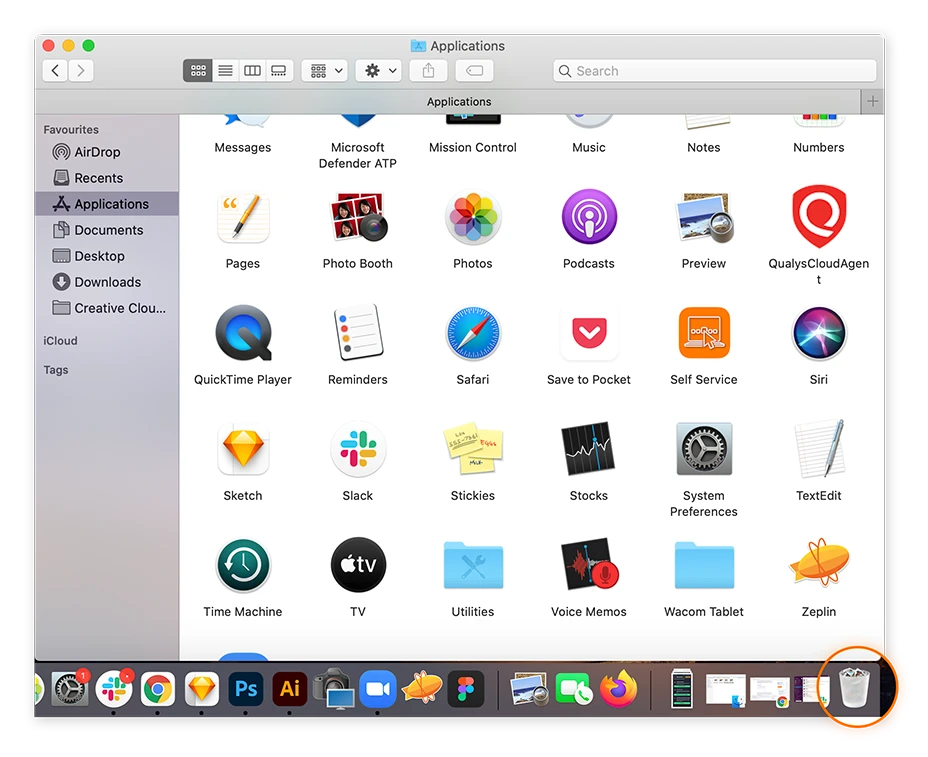
Task: Select the QualysCloudAgent icon
Action: pyautogui.click(x=819, y=216)
